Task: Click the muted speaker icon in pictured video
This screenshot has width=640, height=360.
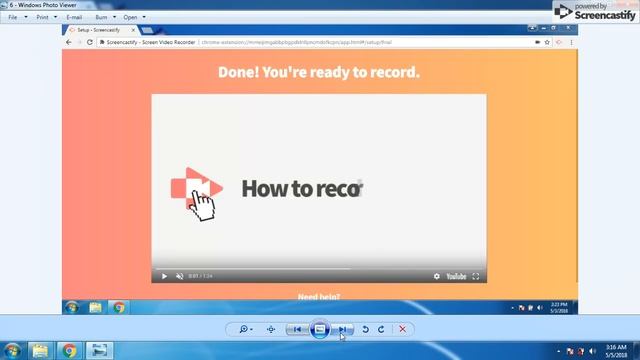Action: pyautogui.click(x=180, y=276)
